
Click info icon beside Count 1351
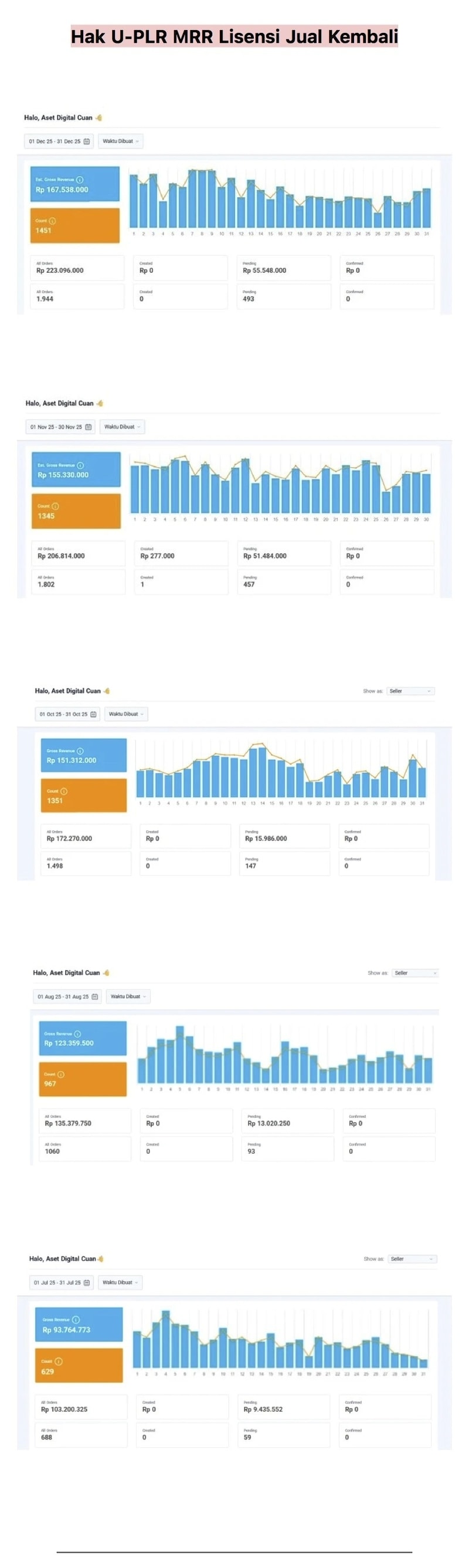click(x=64, y=790)
